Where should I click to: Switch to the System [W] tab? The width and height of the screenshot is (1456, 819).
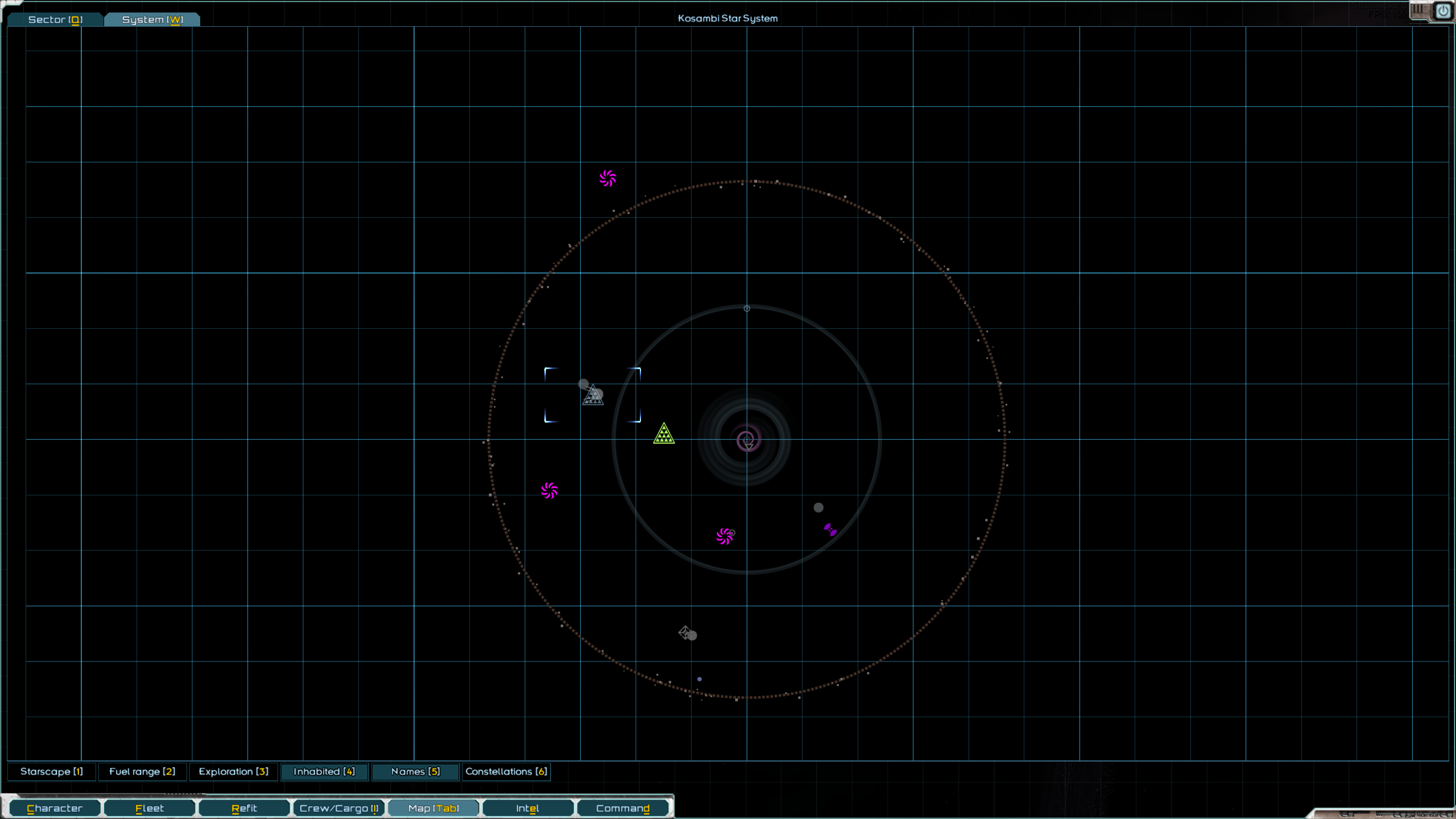[x=152, y=19]
